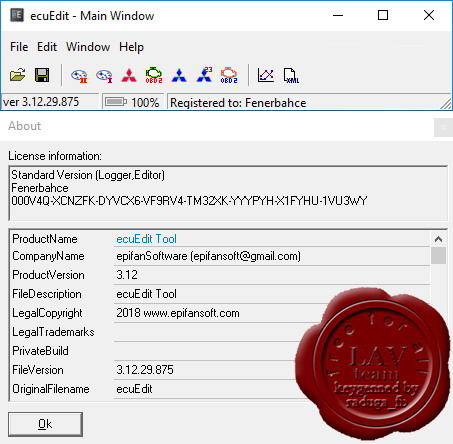
Task: Click the OriginalFilename value ecuEdit
Action: (x=134, y=389)
